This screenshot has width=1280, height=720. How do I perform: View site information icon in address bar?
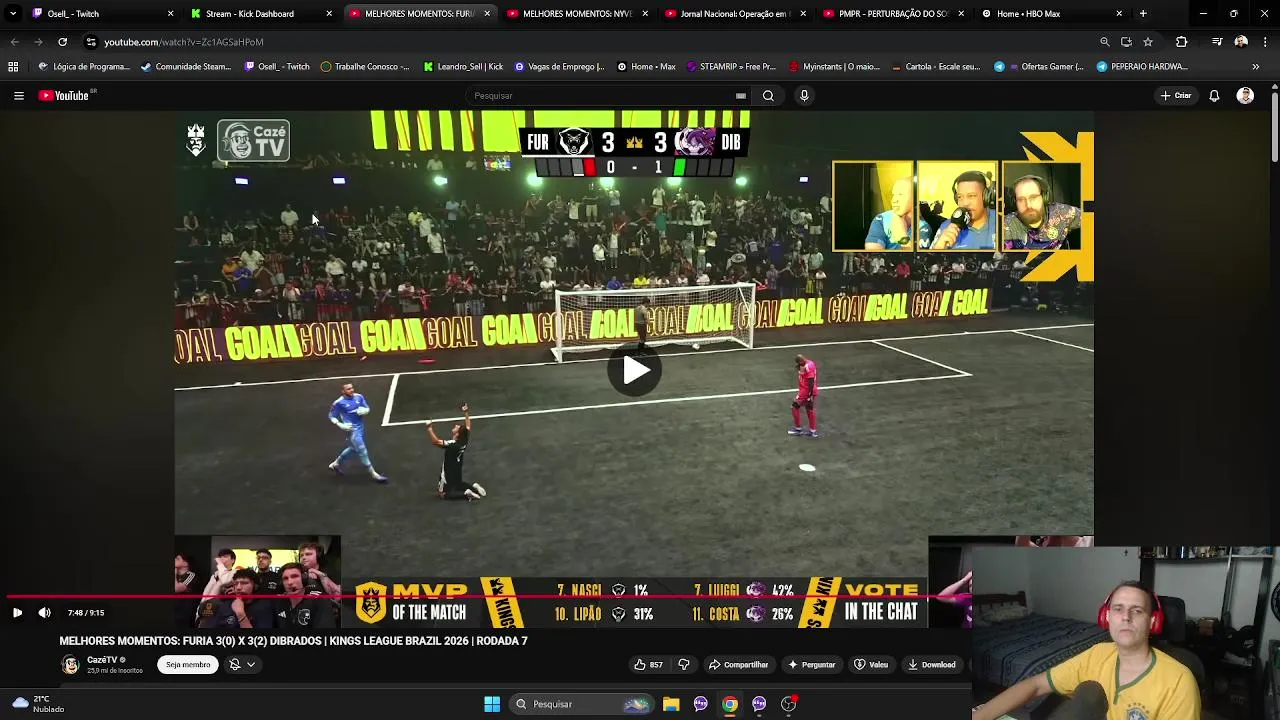tap(91, 42)
